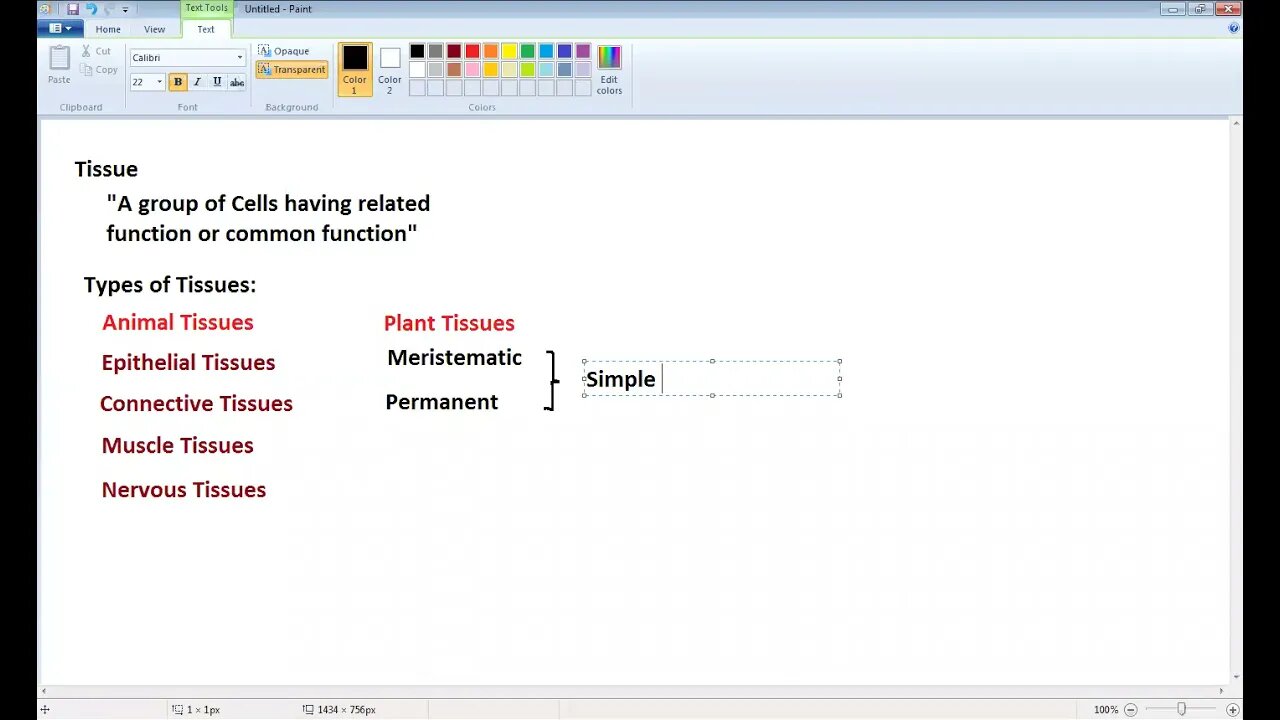Click the Cut scissors button
This screenshot has width=1280, height=720.
(x=96, y=51)
